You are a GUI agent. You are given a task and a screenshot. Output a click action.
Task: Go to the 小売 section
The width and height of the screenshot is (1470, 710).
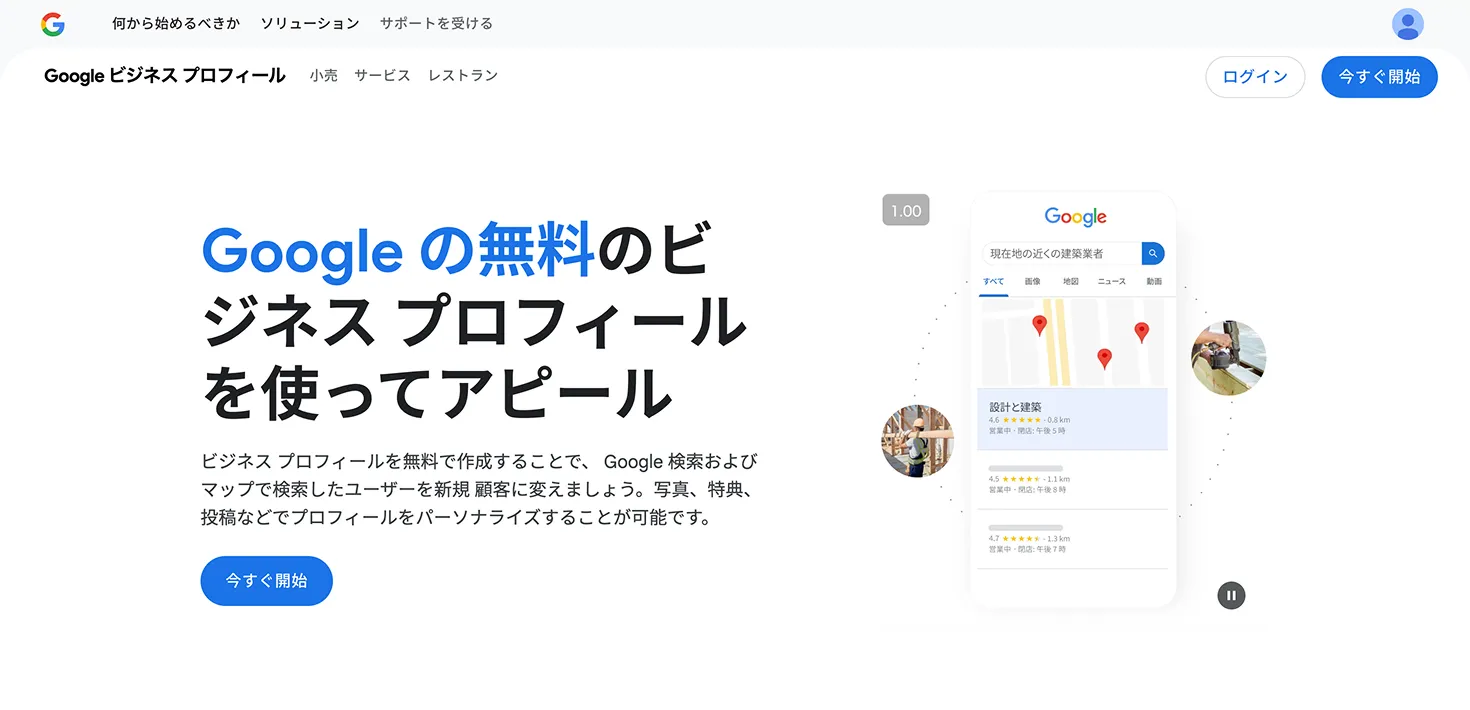pos(324,75)
